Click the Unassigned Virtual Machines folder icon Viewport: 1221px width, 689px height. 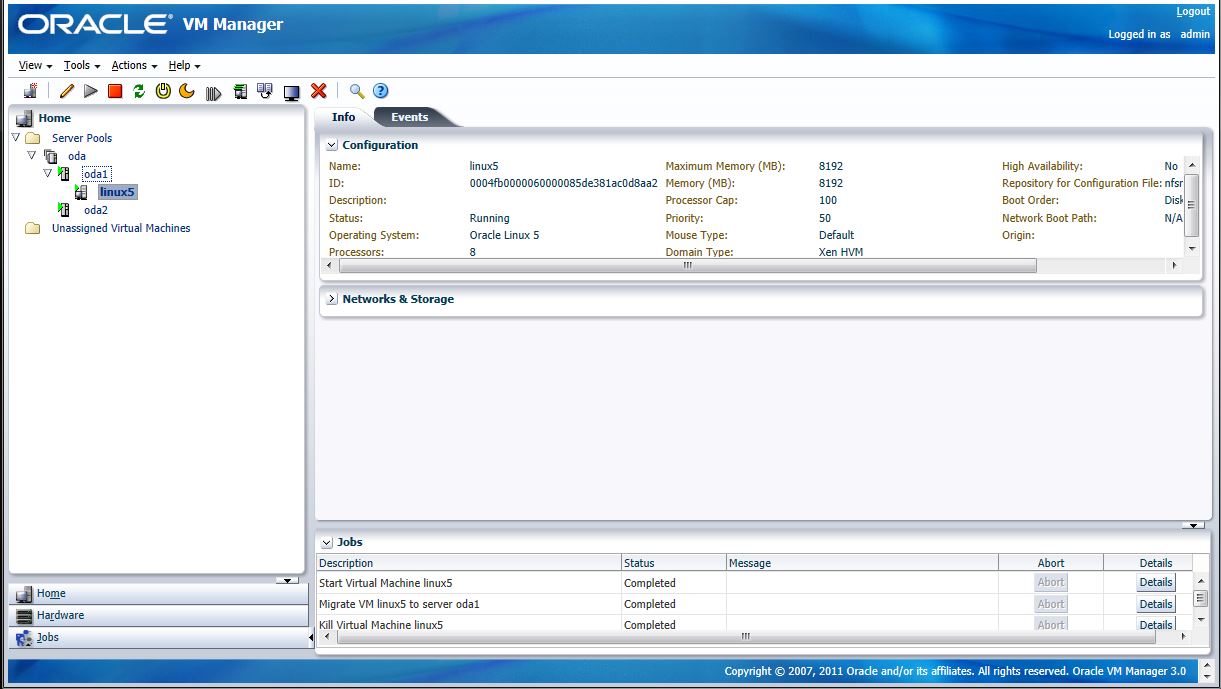[32, 228]
